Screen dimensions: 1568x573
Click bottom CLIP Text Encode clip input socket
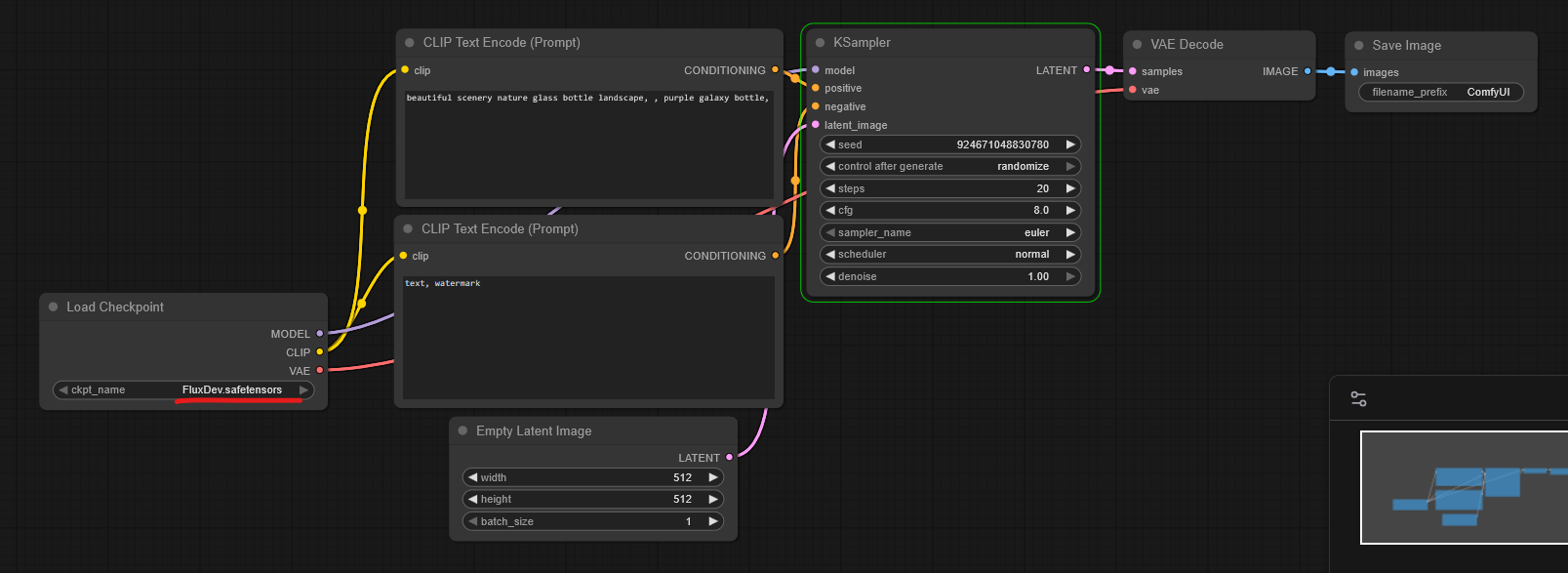[x=403, y=256]
